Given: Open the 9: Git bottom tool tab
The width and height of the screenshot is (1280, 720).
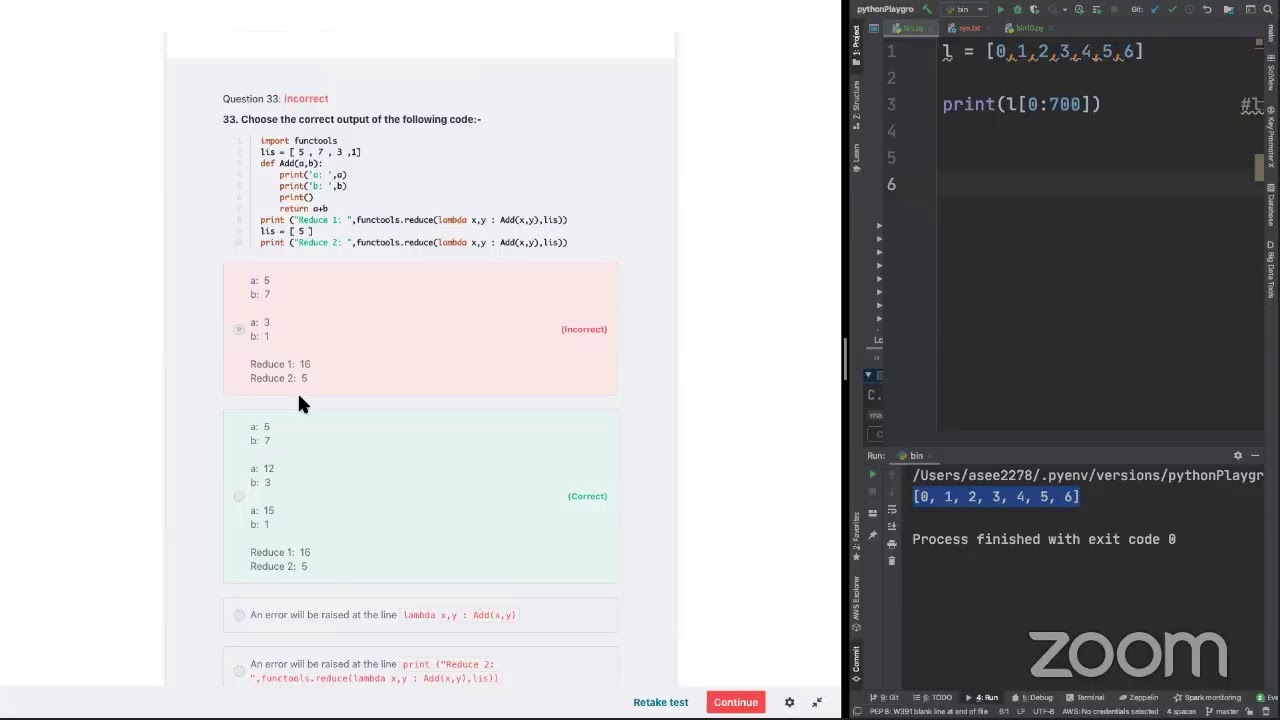Looking at the screenshot, I should (x=884, y=698).
